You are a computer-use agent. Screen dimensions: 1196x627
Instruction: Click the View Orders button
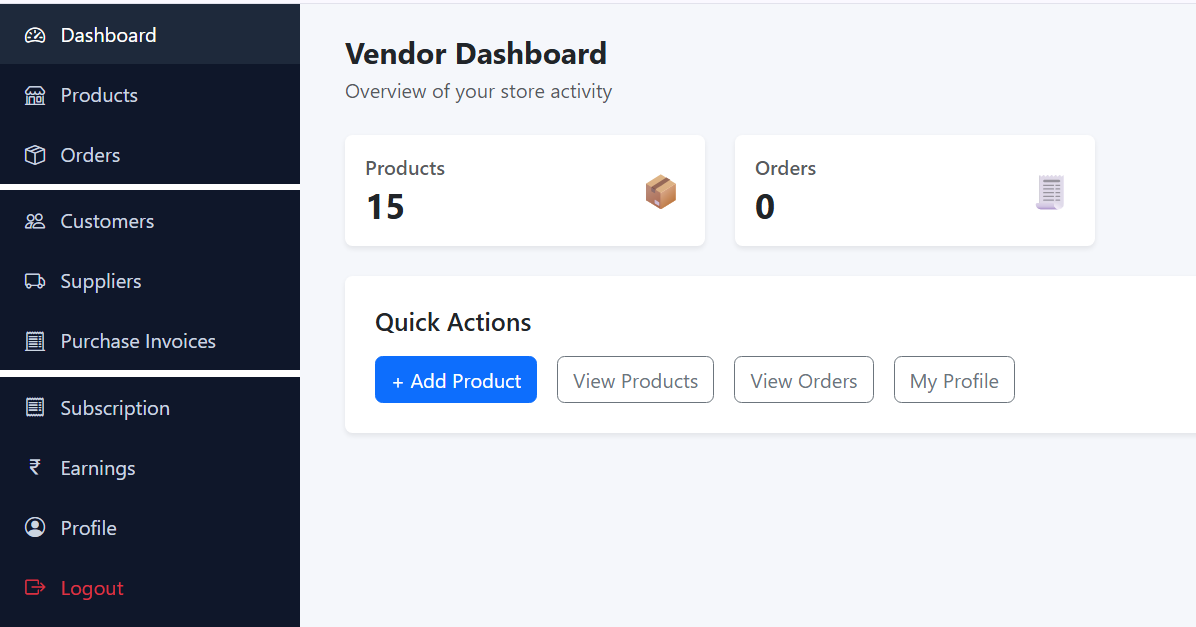point(803,380)
